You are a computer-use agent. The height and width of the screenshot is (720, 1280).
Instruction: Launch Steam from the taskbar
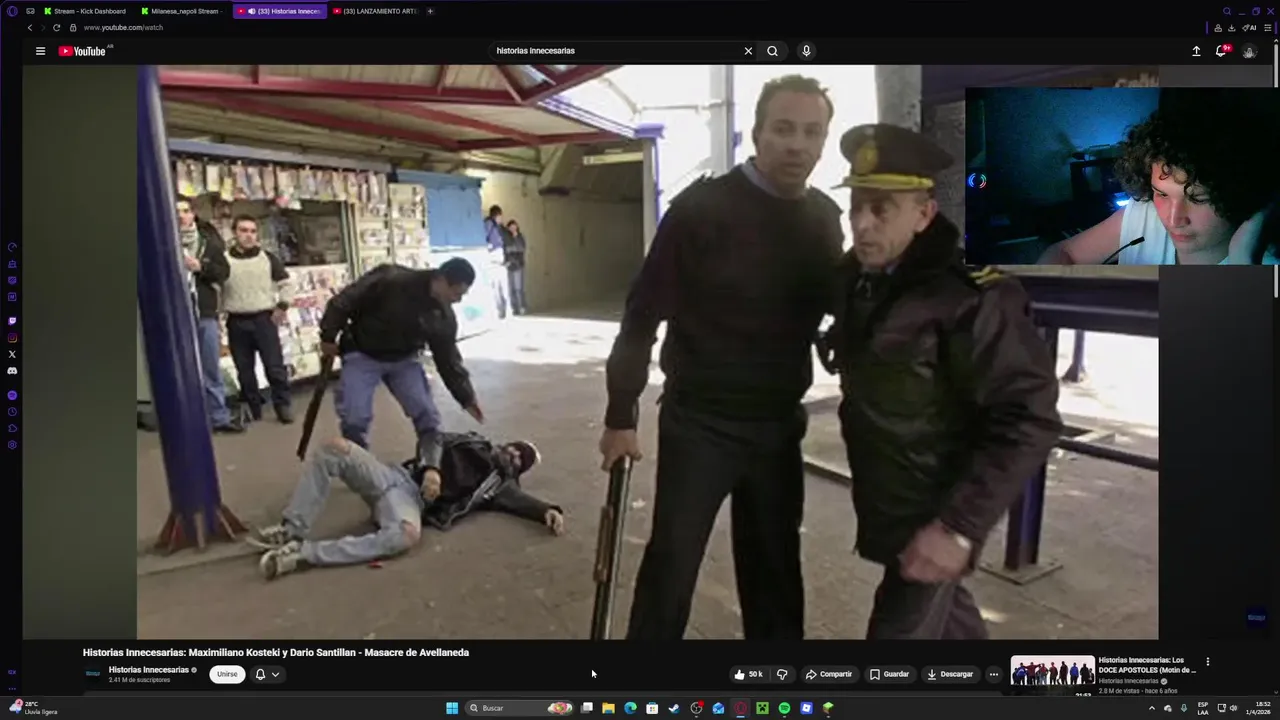click(674, 708)
